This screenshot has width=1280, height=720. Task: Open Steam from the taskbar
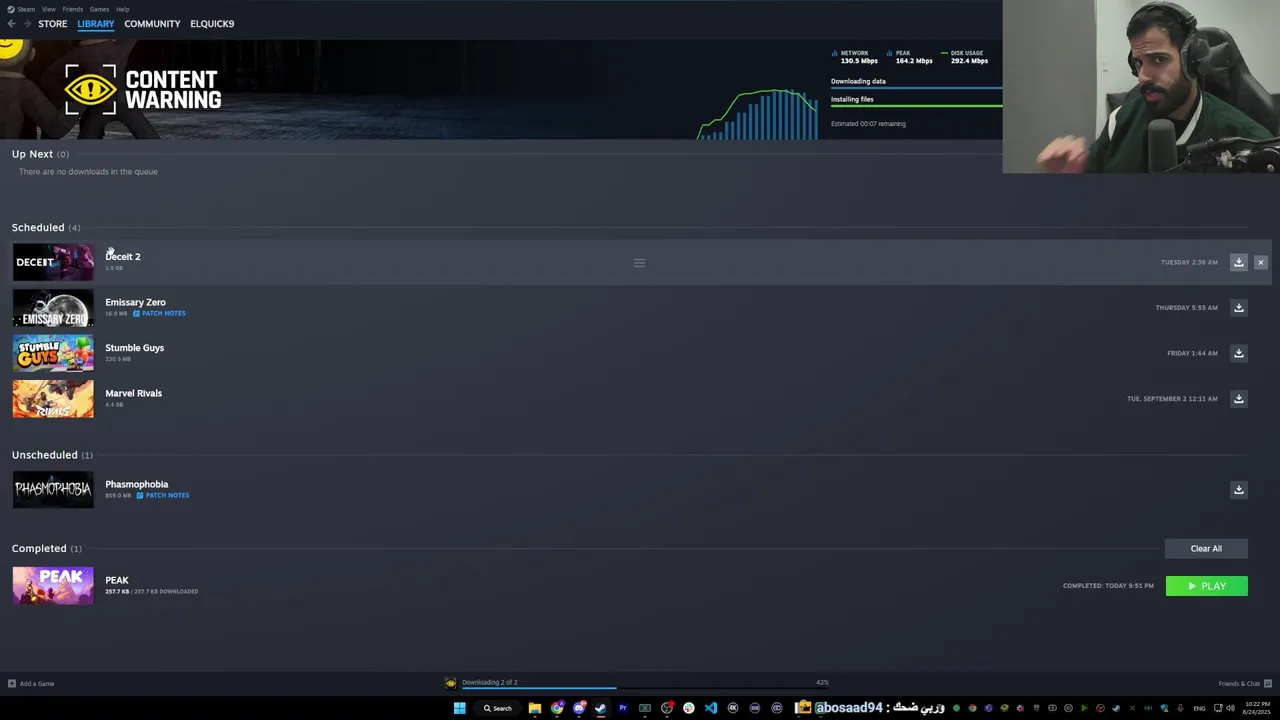pyautogui.click(x=600, y=708)
